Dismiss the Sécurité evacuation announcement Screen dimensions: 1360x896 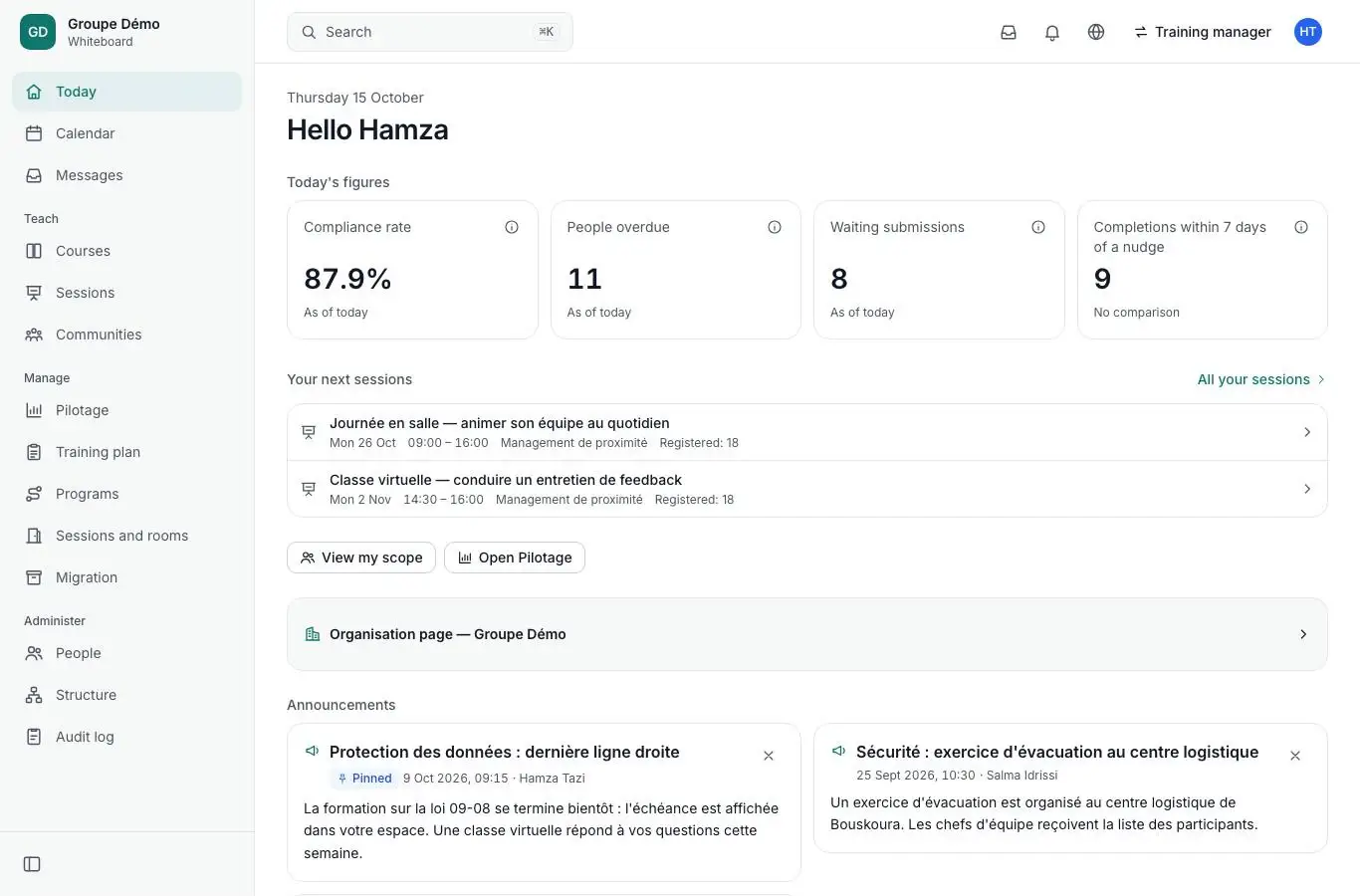point(1295,756)
